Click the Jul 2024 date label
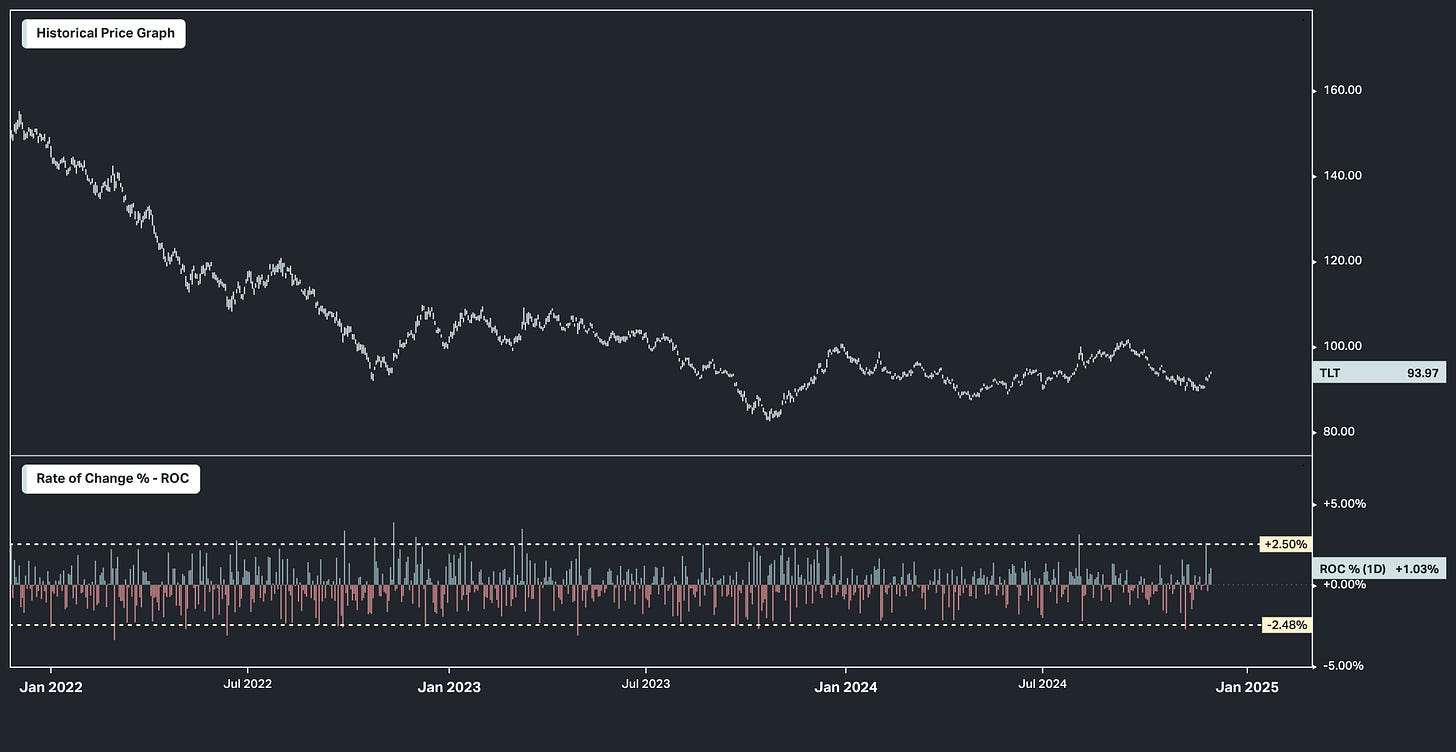 [x=1042, y=684]
